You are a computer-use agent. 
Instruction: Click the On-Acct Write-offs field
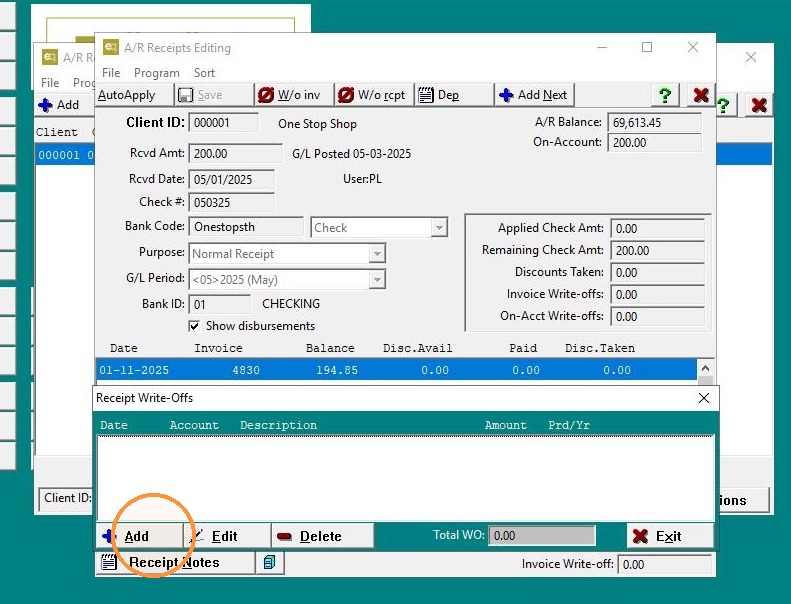(657, 317)
